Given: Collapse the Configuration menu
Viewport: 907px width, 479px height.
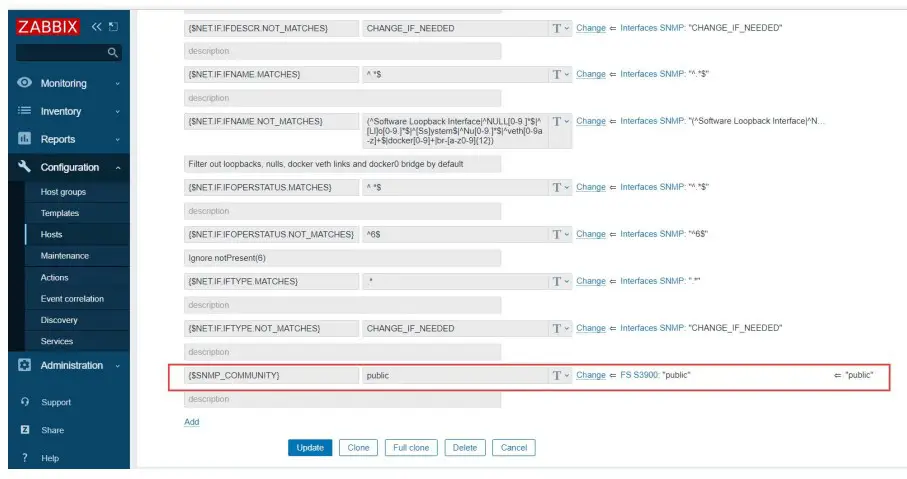Looking at the screenshot, I should [69, 167].
